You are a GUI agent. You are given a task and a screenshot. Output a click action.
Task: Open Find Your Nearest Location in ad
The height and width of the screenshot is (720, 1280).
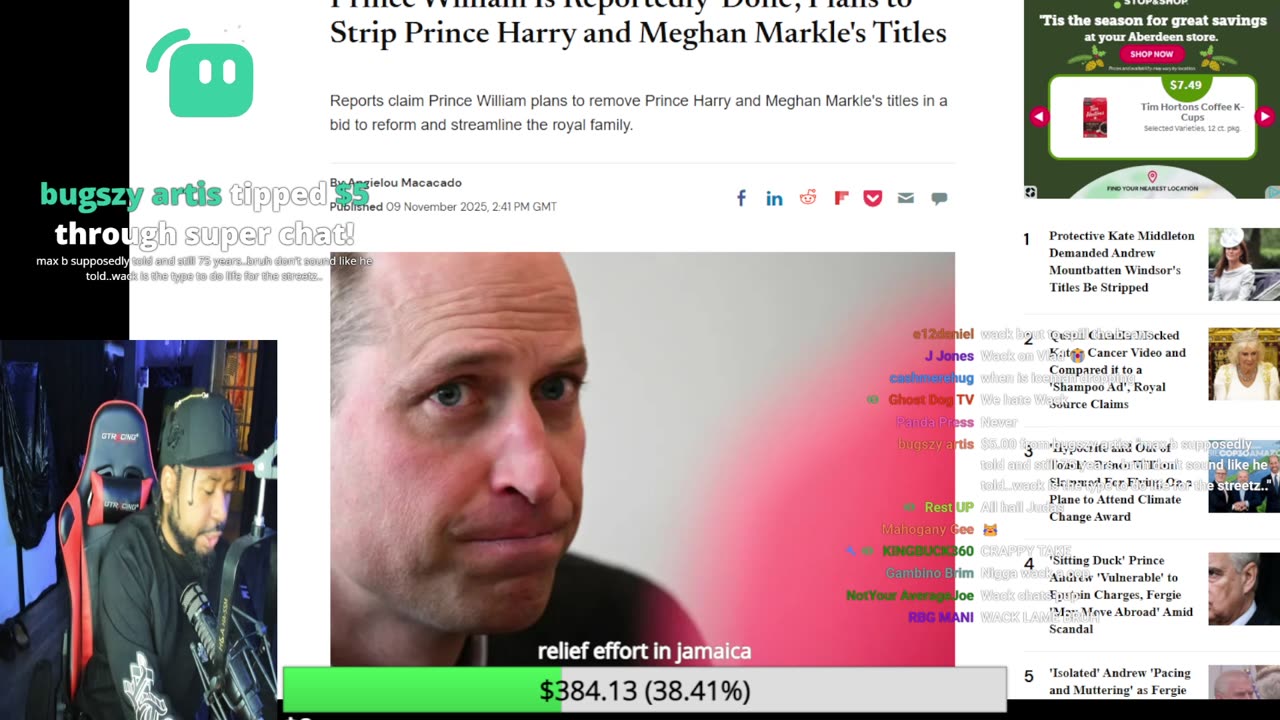pyautogui.click(x=1152, y=188)
